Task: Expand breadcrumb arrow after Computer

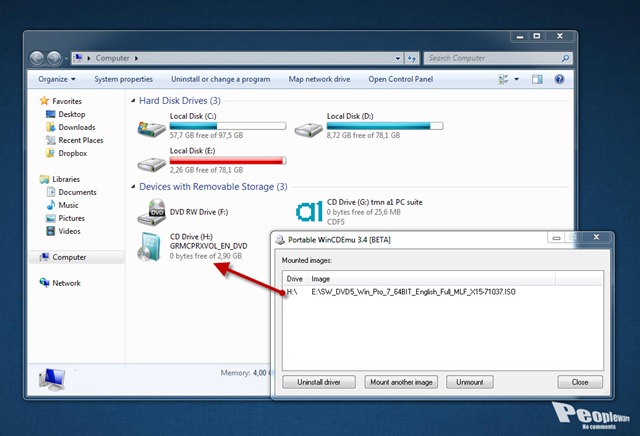Action: [x=136, y=58]
